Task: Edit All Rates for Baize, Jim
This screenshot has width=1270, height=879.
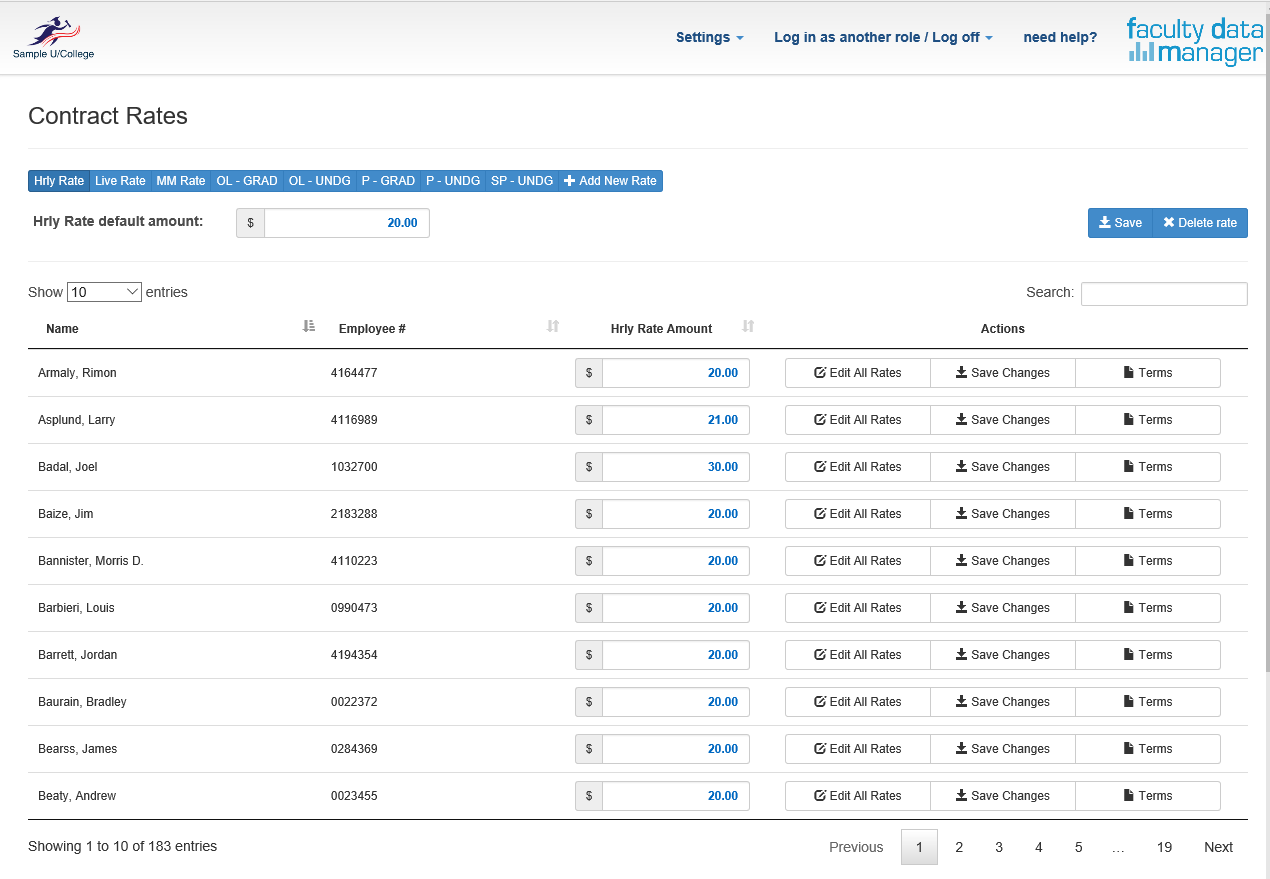Action: coord(858,514)
